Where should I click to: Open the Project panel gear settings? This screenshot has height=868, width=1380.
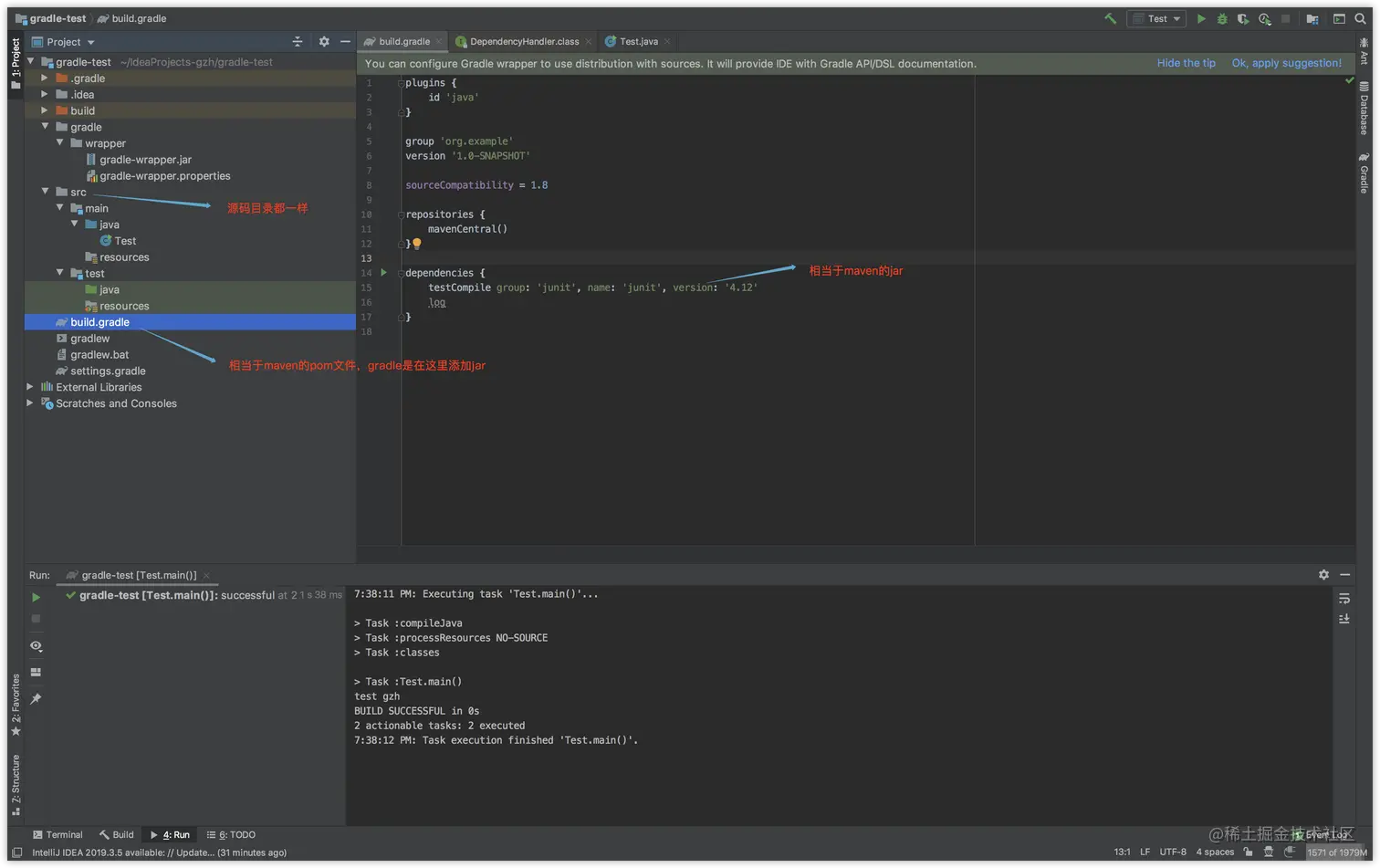(x=324, y=42)
